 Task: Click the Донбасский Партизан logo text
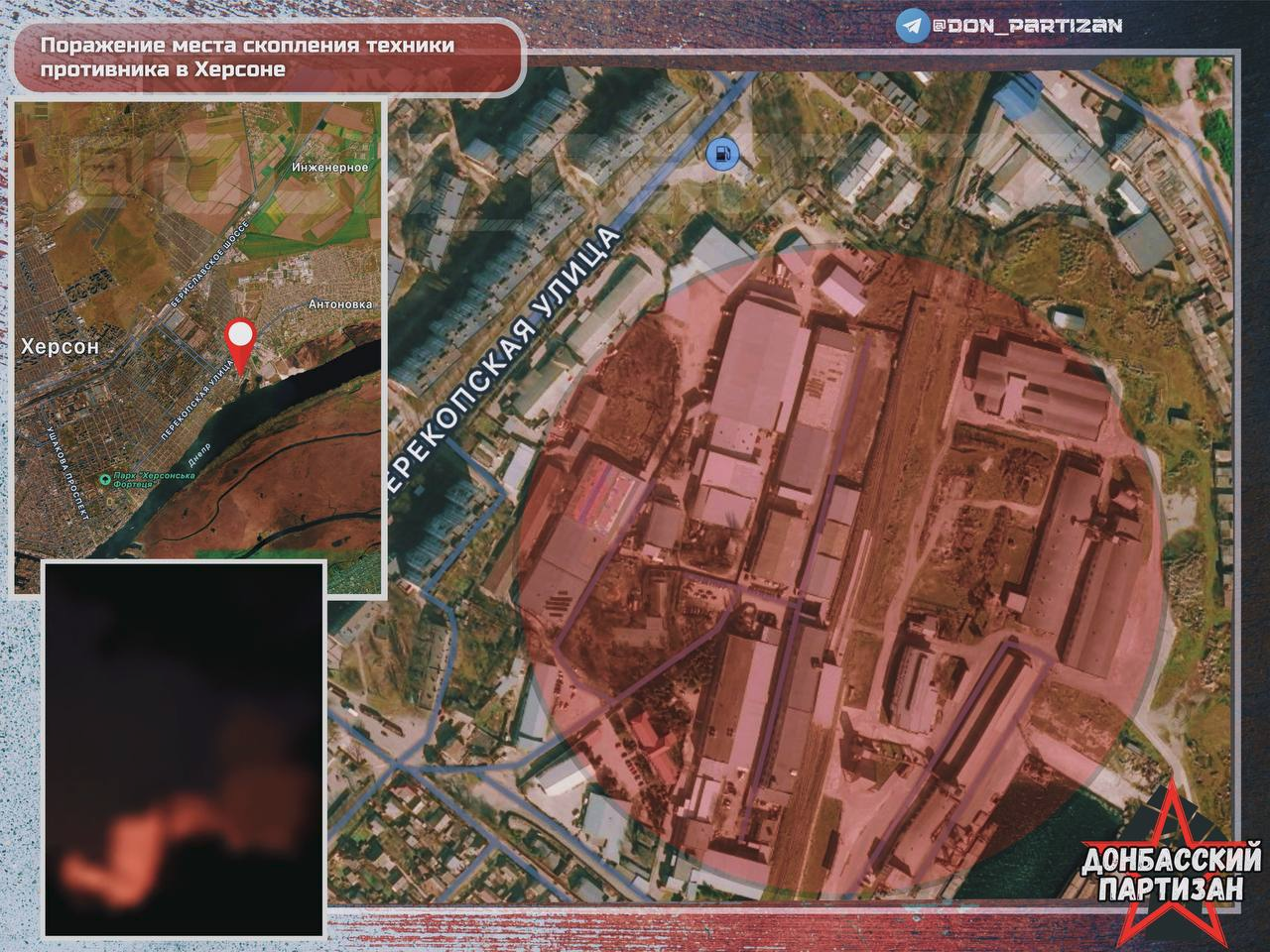tap(1171, 873)
